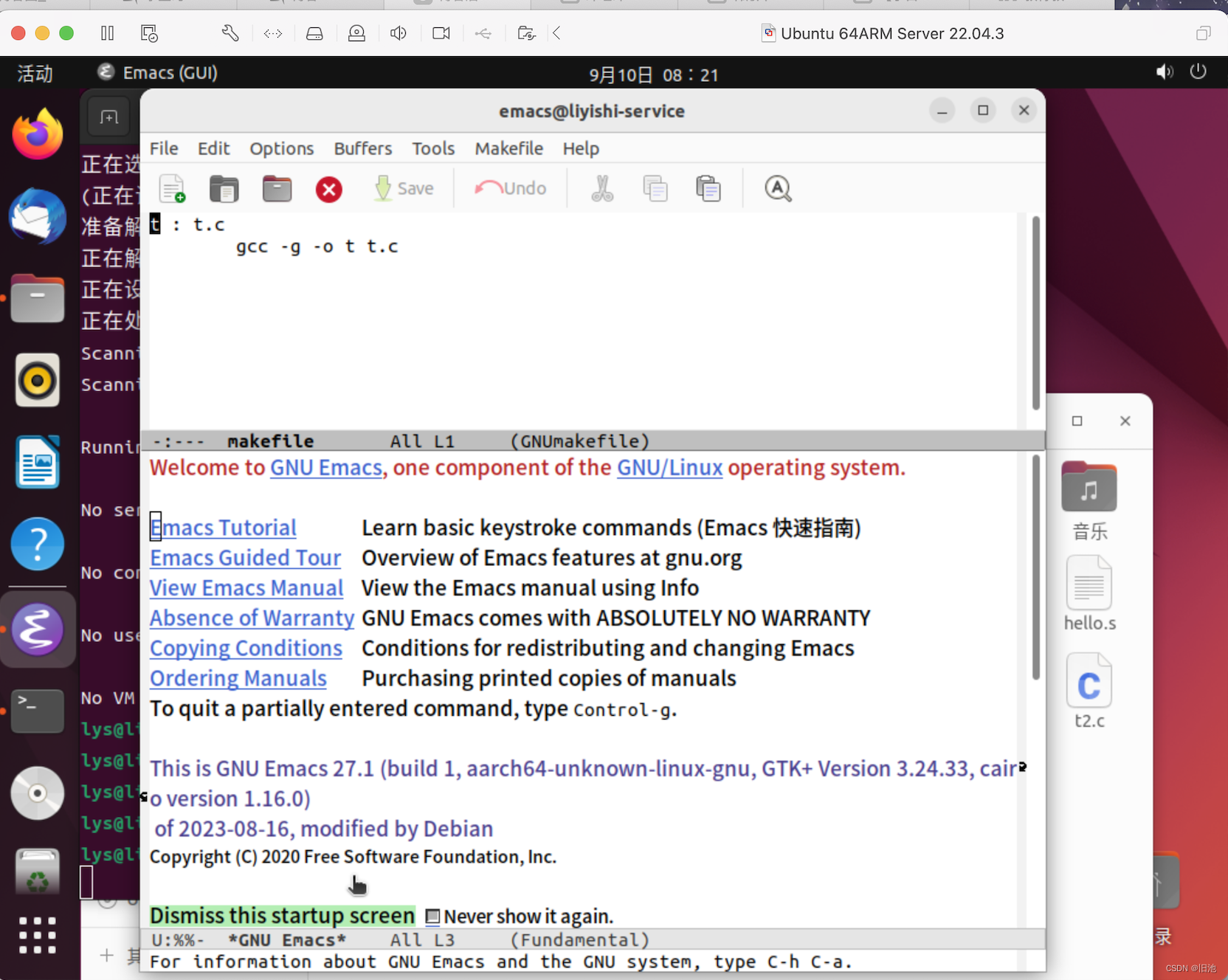Image resolution: width=1228 pixels, height=980 pixels.
Task: Open the Emacs Guided Tour link
Action: [245, 558]
